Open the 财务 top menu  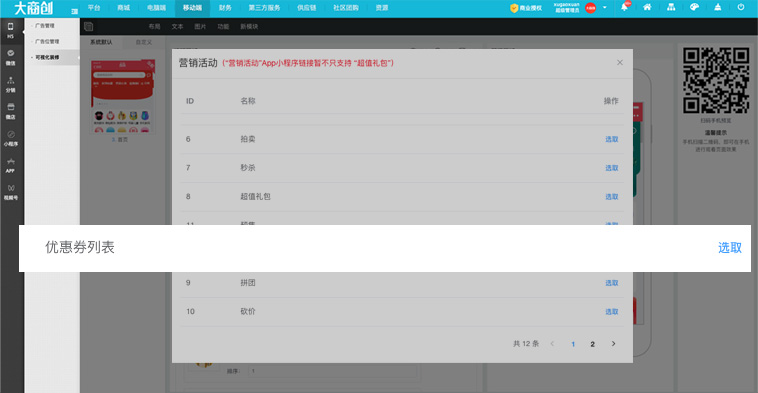225,8
